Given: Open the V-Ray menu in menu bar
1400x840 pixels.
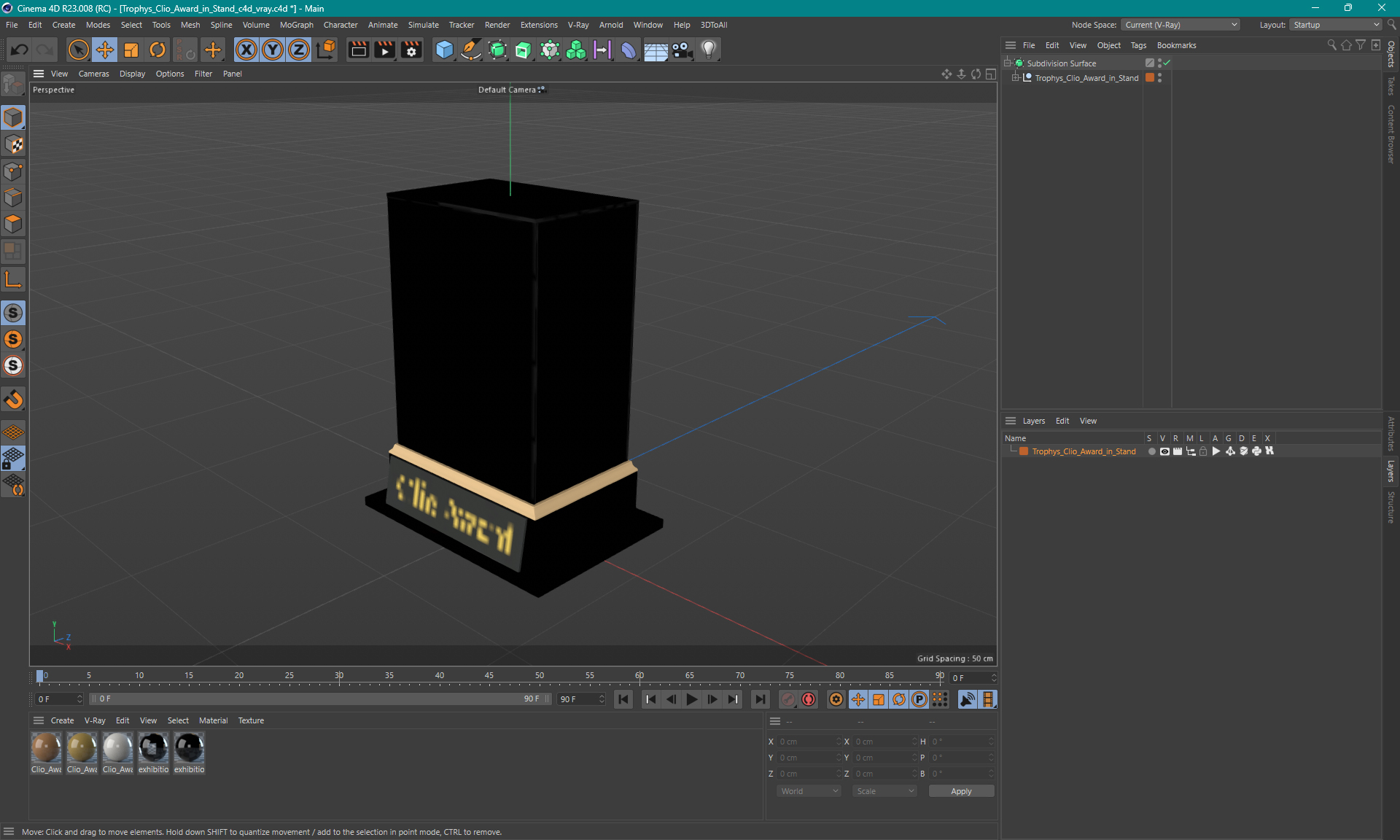Looking at the screenshot, I should click(x=577, y=25).
